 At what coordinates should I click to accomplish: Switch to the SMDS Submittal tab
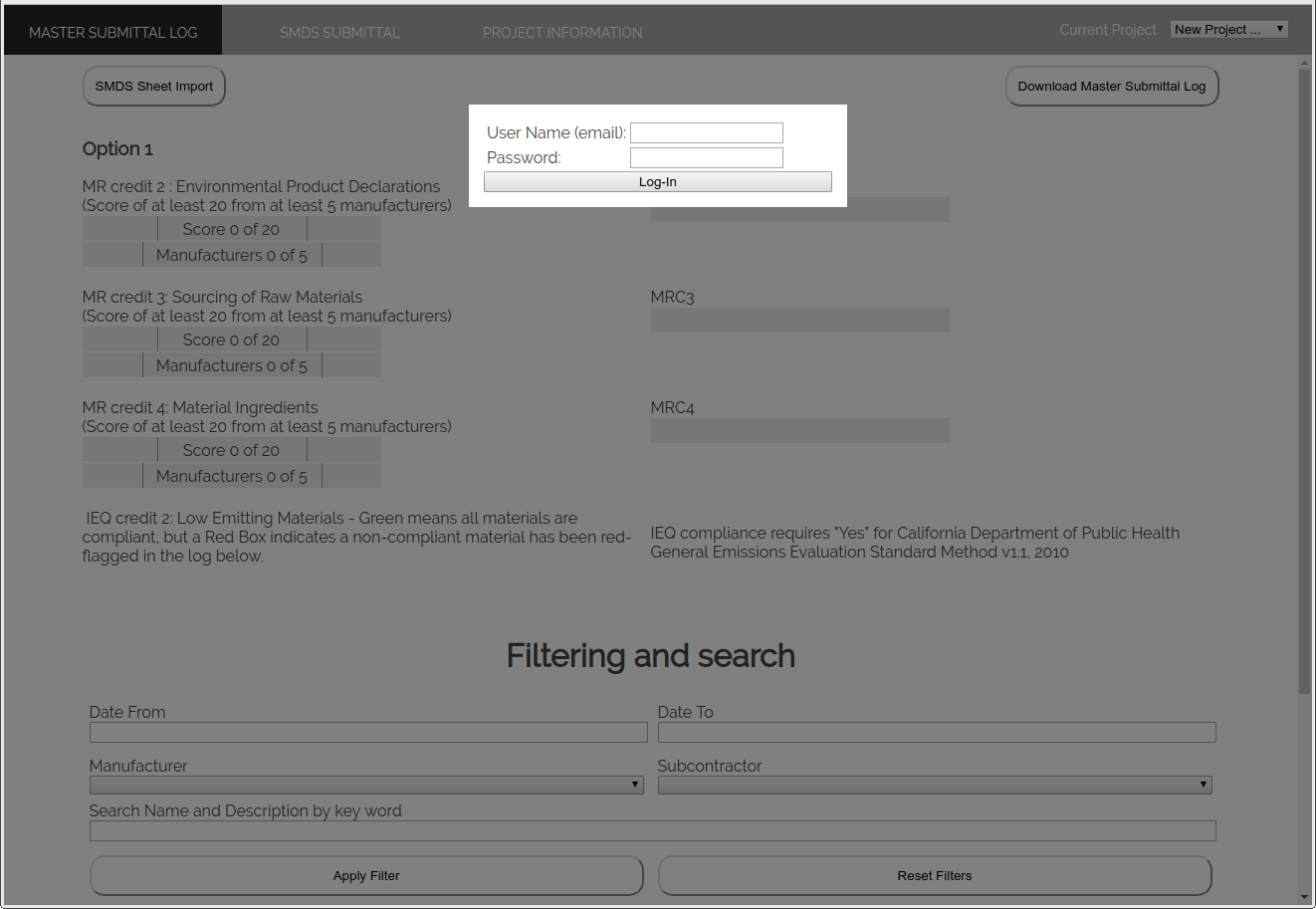(339, 33)
